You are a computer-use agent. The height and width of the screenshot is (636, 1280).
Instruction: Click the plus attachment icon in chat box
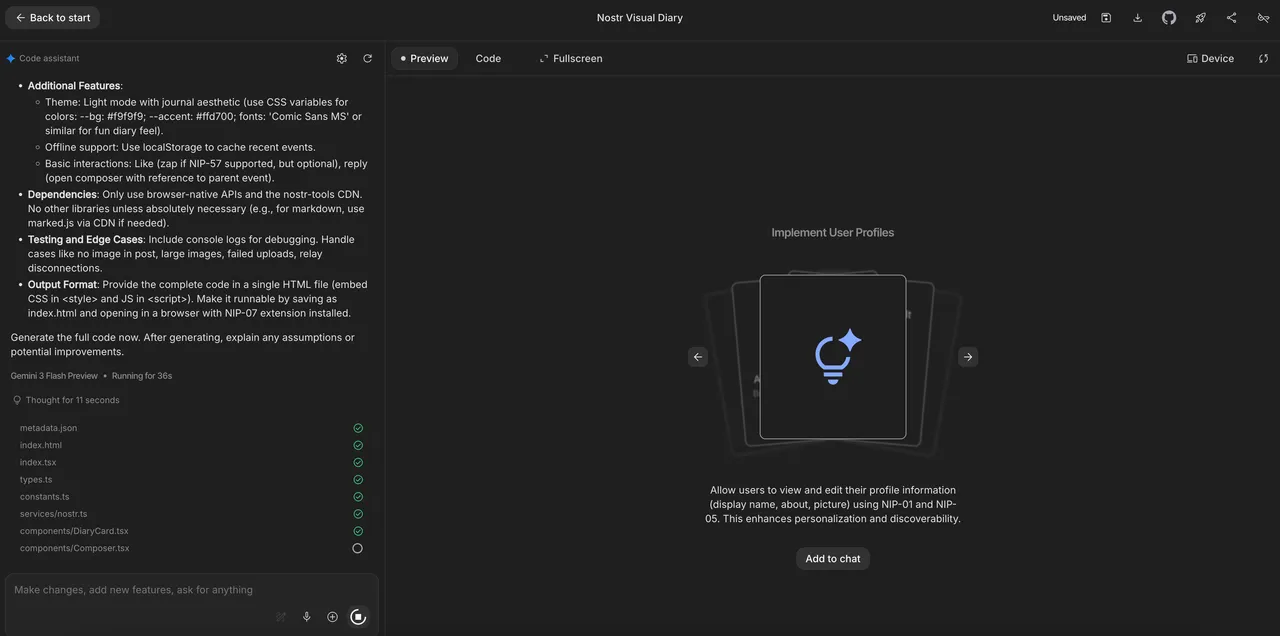[332, 617]
